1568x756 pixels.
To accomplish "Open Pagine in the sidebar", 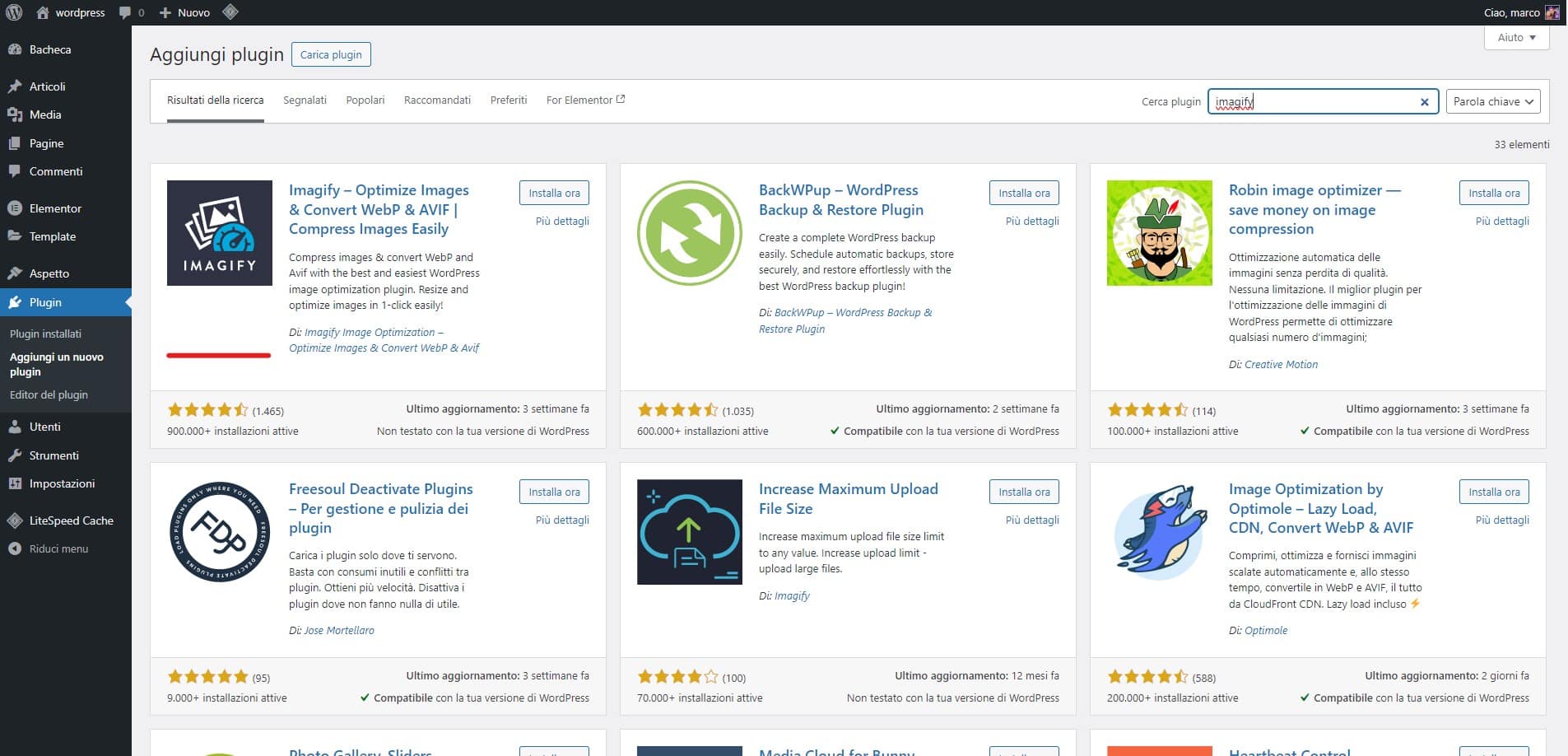I will [x=66, y=143].
